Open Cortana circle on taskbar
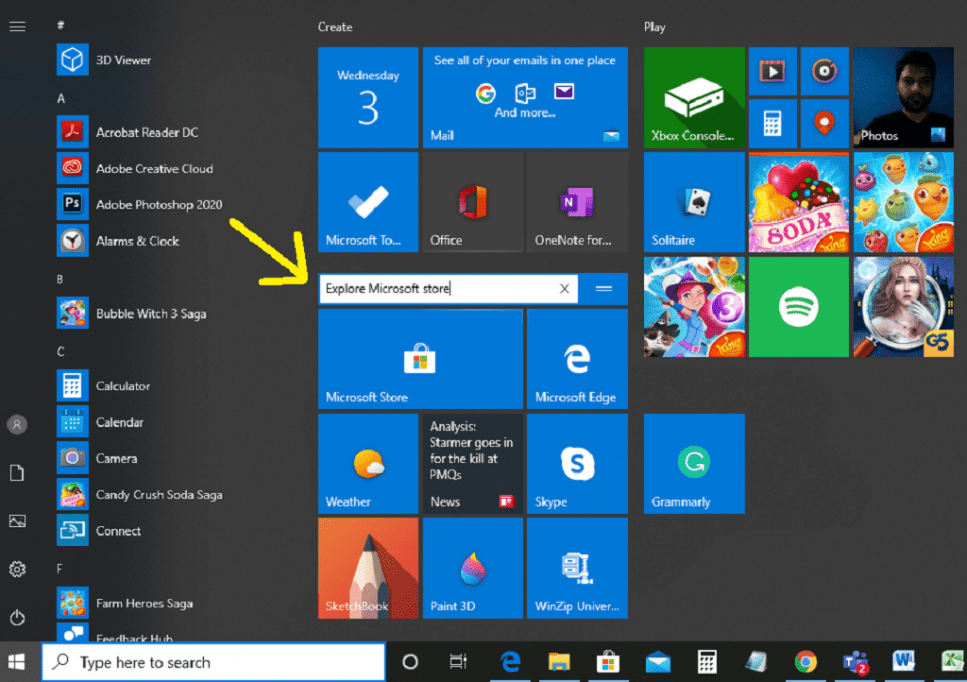This screenshot has width=967, height=682. tap(410, 662)
